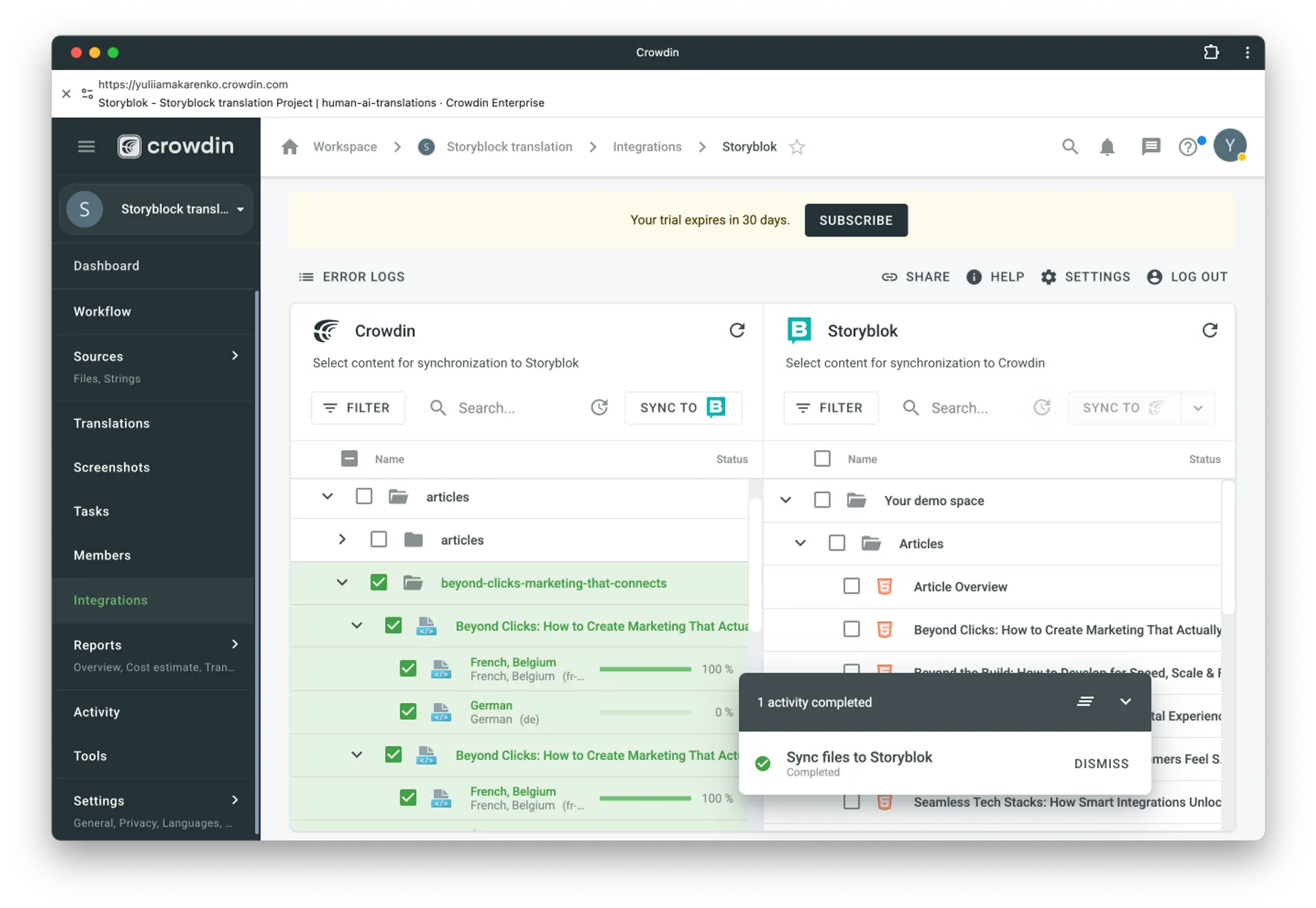Collapse the top-level articles folder

tap(327, 496)
